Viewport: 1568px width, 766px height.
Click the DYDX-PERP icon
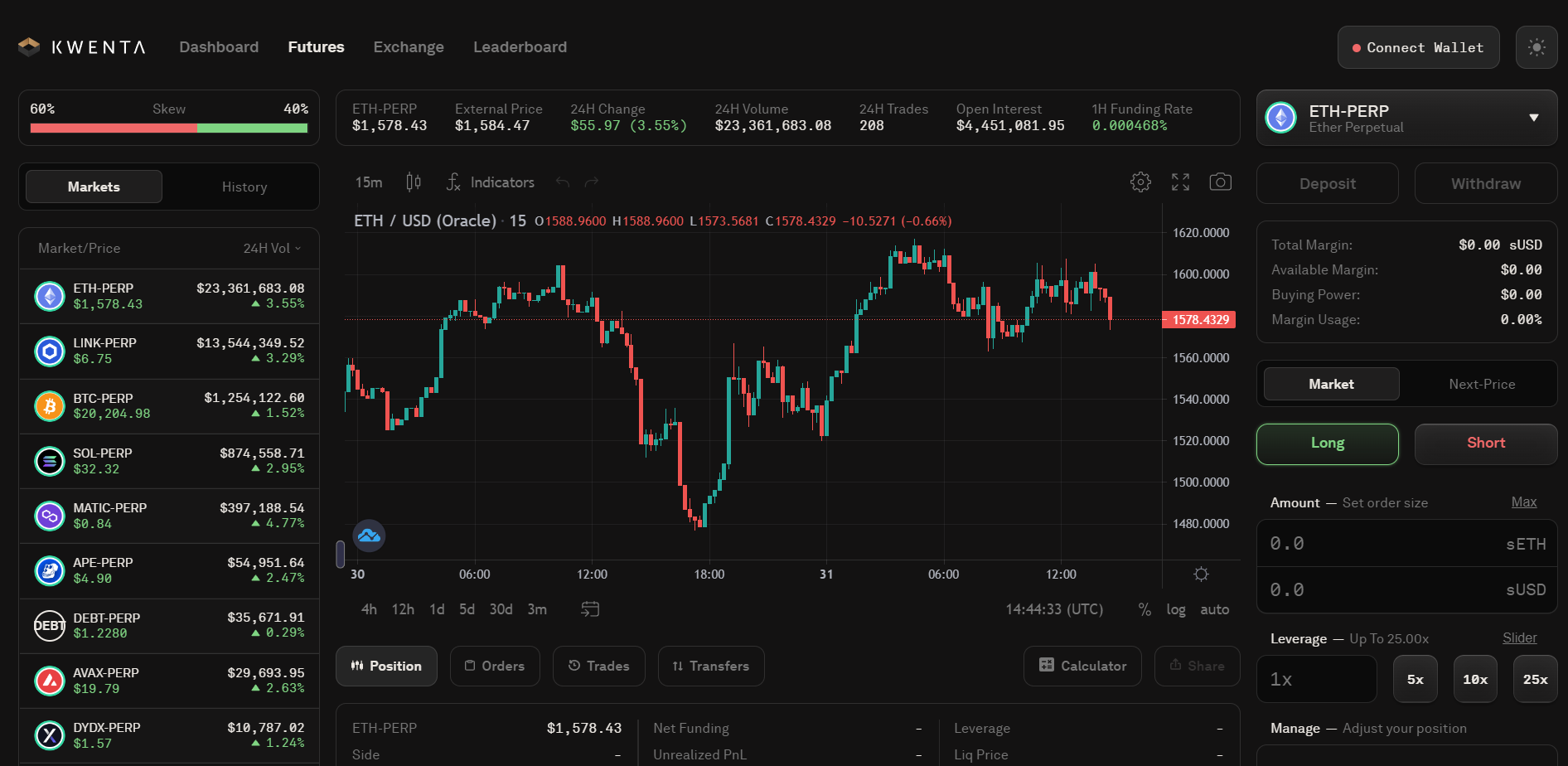[x=50, y=735]
